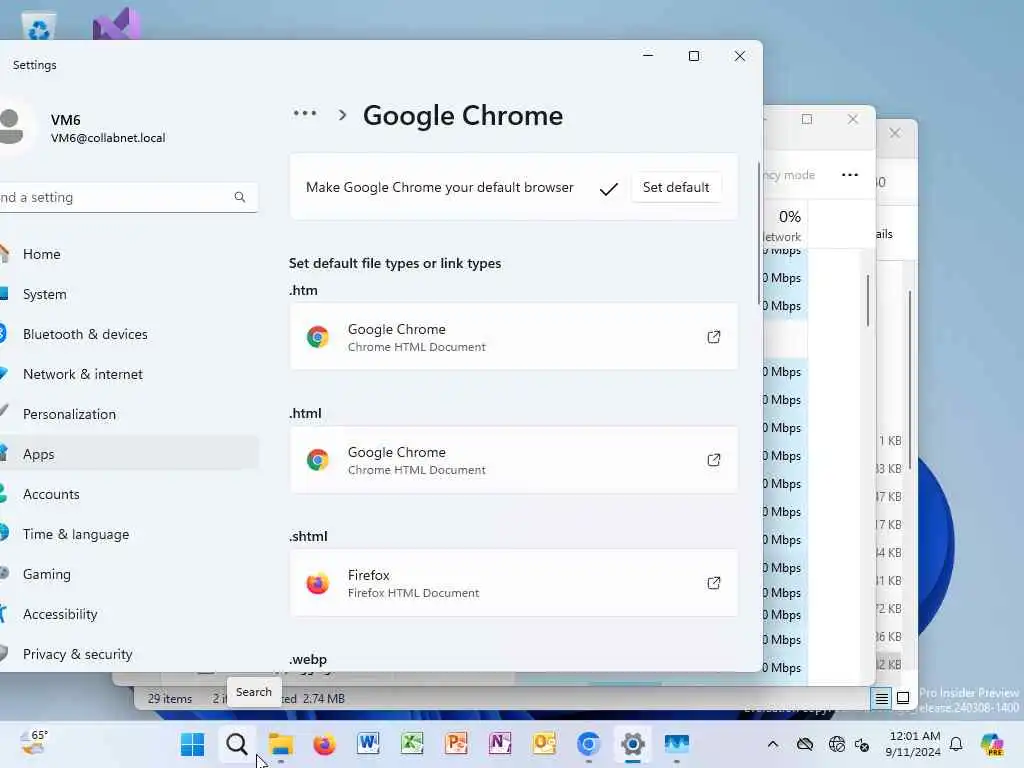The image size is (1024, 768).
Task: Open Gaming settings category
Action: 128,574
